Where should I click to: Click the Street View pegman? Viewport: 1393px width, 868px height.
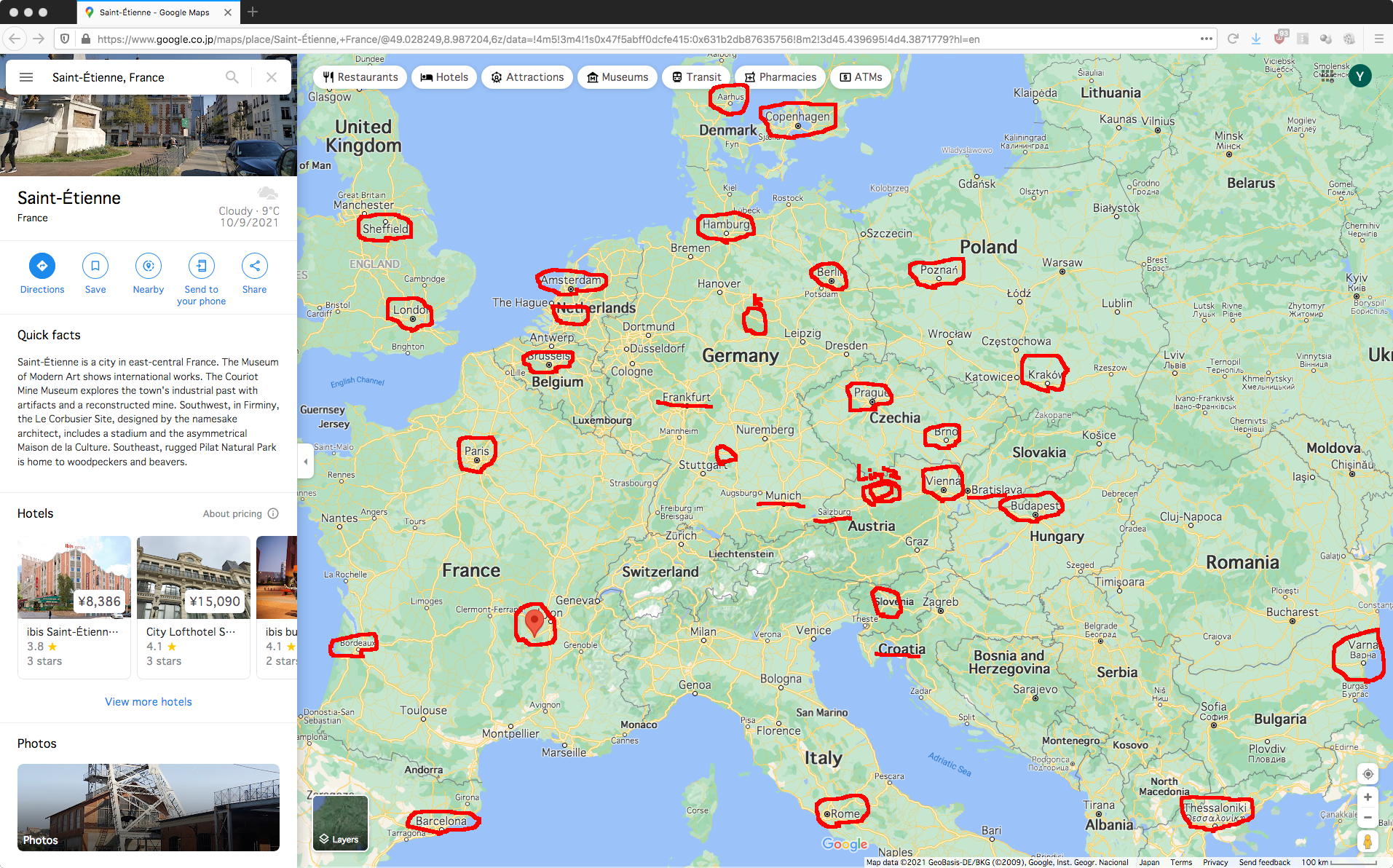click(1368, 842)
